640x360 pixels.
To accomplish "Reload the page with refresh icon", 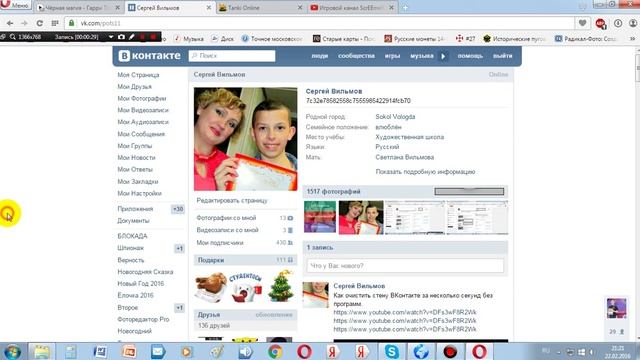I will [x=40, y=23].
